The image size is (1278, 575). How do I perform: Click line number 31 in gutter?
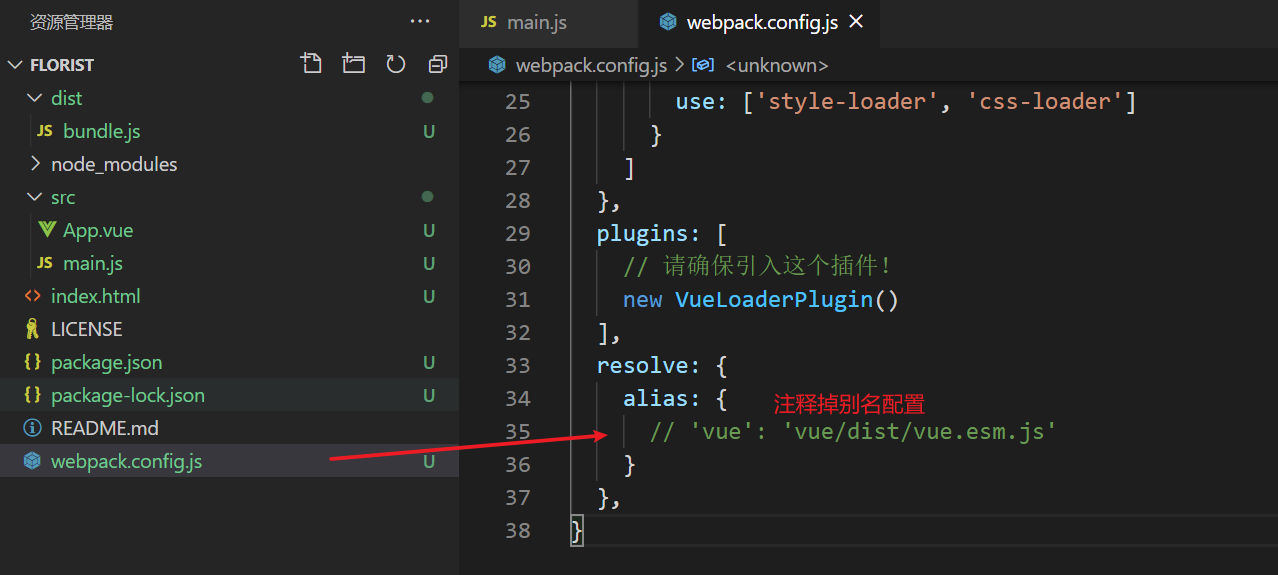(x=518, y=299)
